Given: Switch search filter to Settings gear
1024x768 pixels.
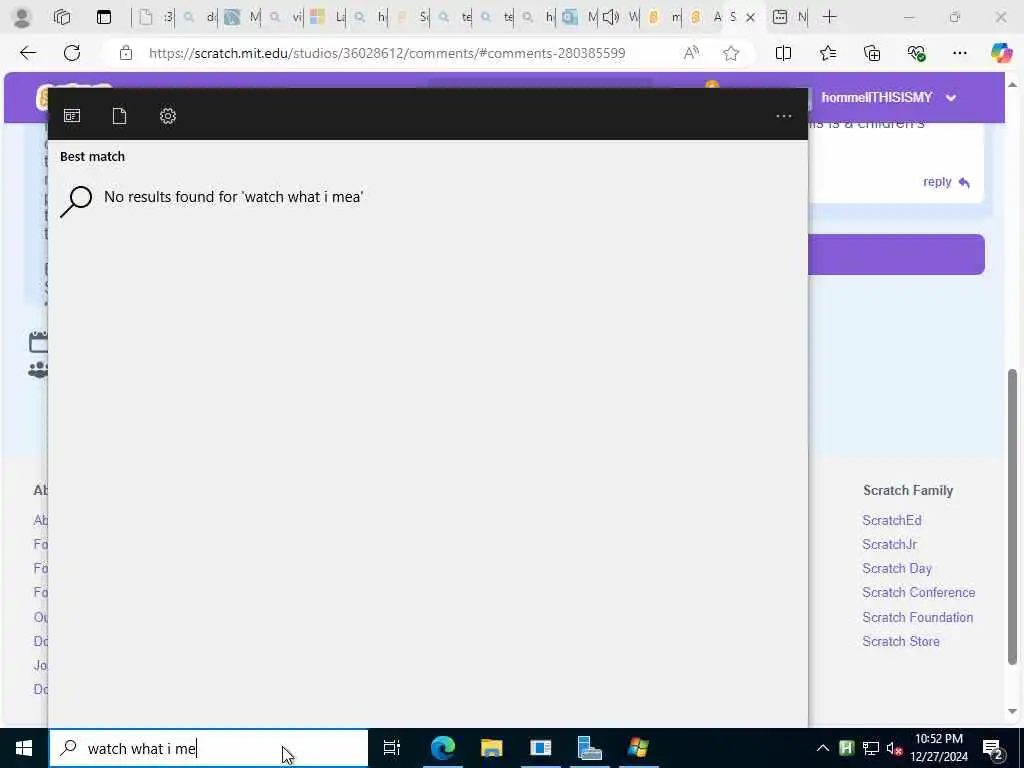Looking at the screenshot, I should pyautogui.click(x=168, y=116).
